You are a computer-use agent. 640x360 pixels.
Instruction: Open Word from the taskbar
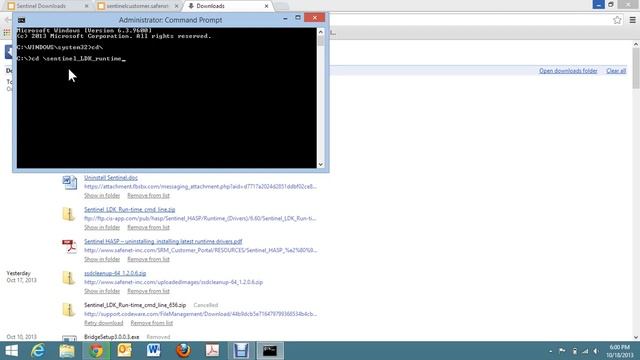(153, 351)
